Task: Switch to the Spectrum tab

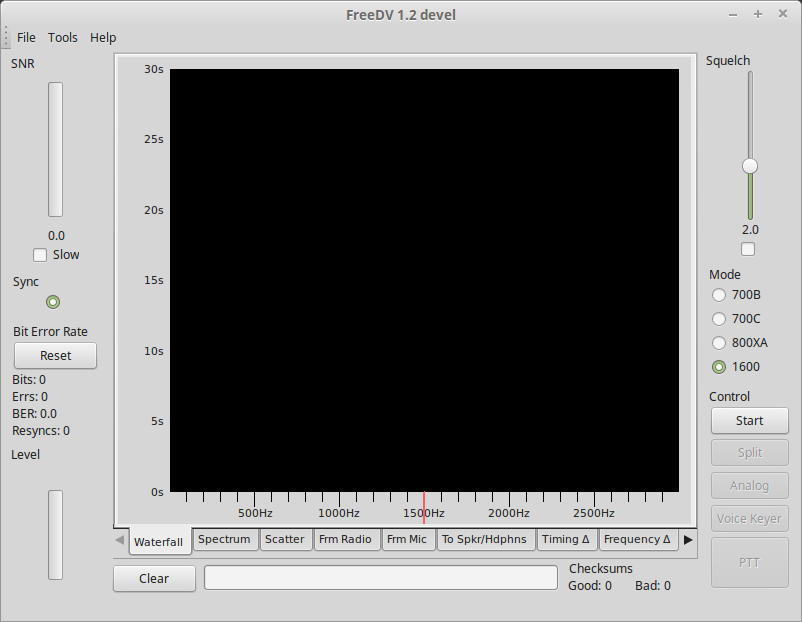Action: point(224,539)
